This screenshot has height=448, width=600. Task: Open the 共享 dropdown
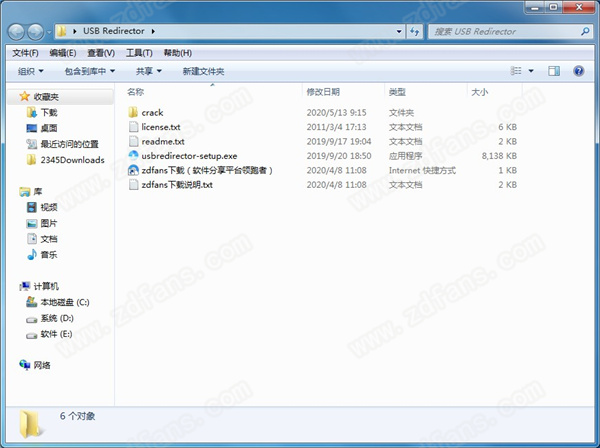[149, 71]
